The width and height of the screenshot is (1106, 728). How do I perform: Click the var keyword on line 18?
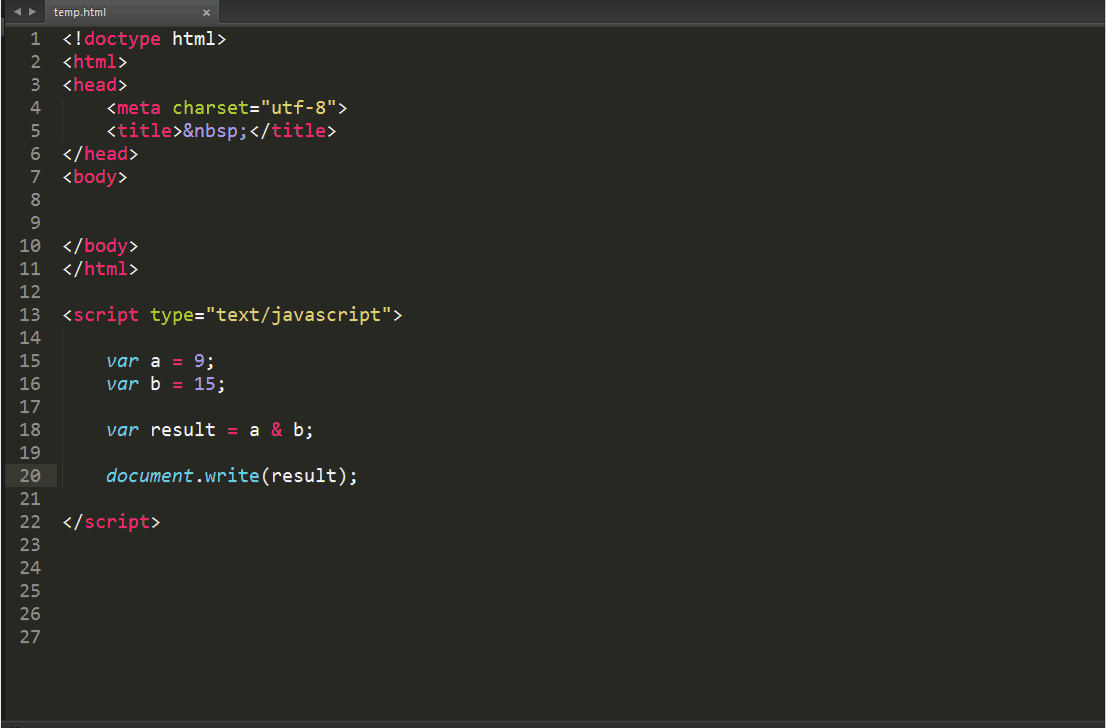123,430
